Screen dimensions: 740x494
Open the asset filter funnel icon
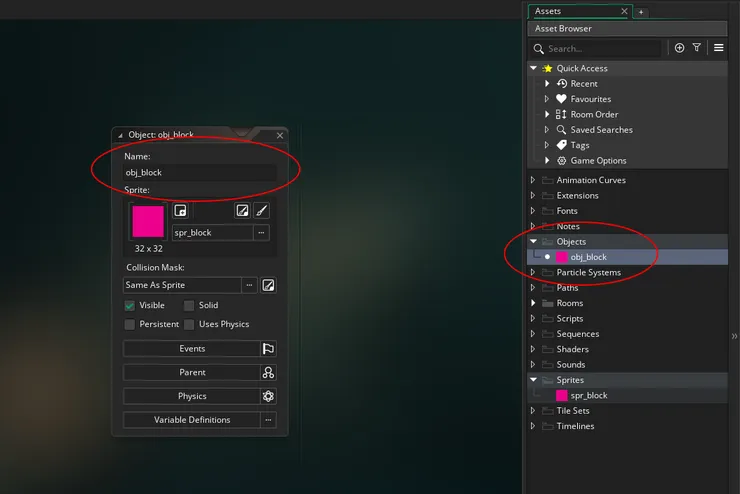697,48
